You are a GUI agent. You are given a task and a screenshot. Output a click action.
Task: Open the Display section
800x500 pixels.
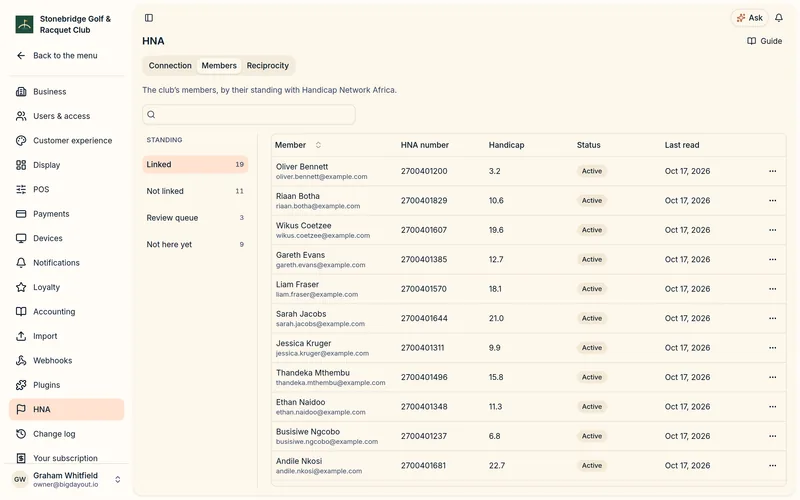click(x=66, y=165)
